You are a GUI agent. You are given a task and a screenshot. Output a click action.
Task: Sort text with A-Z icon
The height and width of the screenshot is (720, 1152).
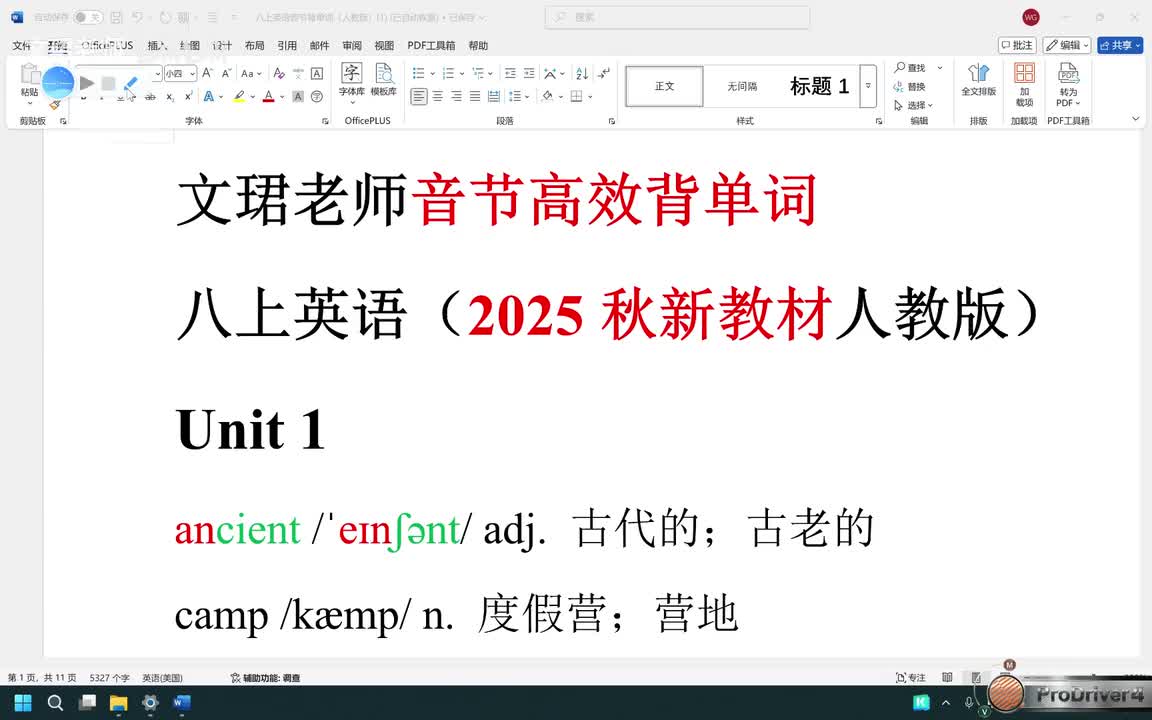(x=582, y=73)
